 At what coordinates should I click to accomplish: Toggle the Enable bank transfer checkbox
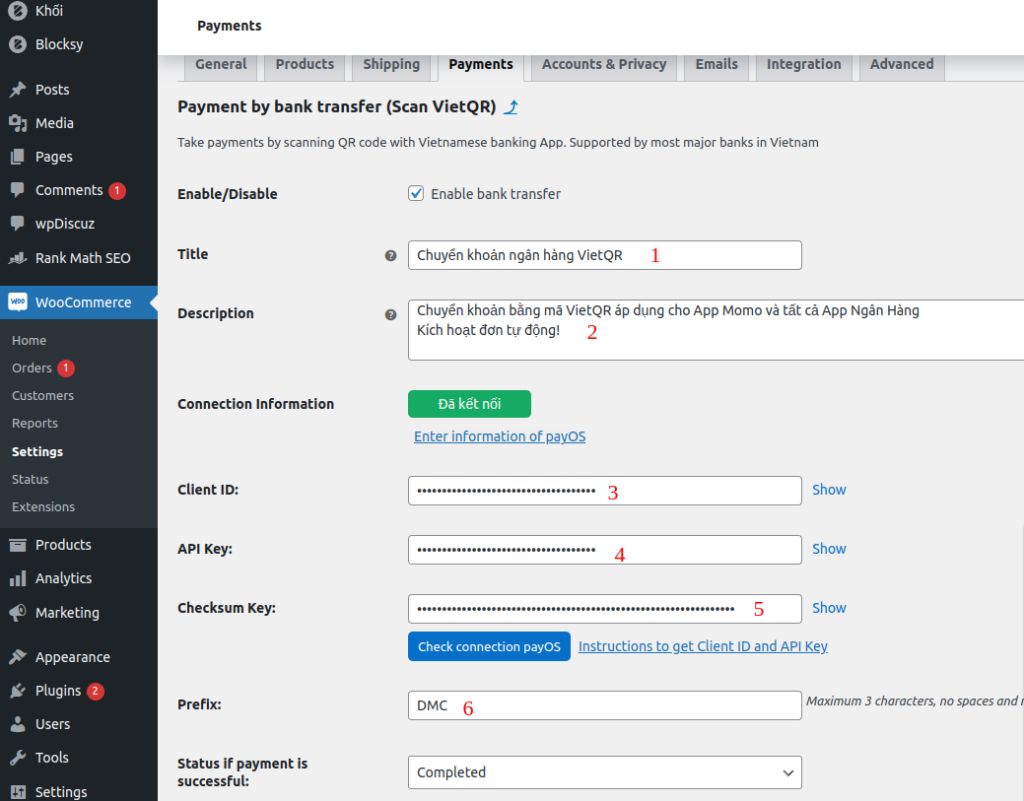(x=416, y=194)
